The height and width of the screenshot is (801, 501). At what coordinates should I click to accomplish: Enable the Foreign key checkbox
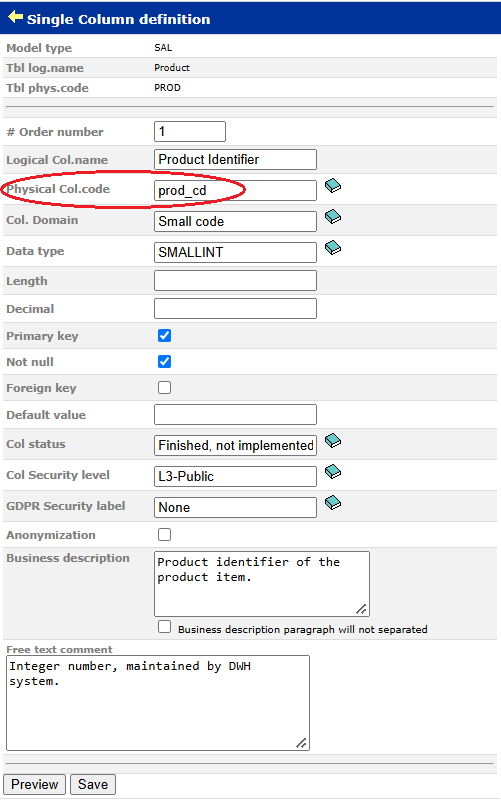tap(164, 388)
